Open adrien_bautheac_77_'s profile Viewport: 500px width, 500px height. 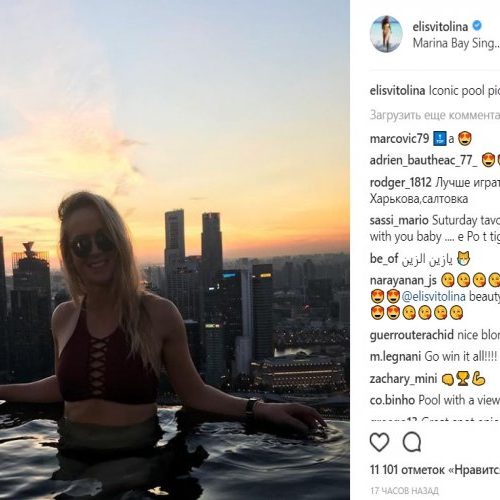pyautogui.click(x=424, y=160)
